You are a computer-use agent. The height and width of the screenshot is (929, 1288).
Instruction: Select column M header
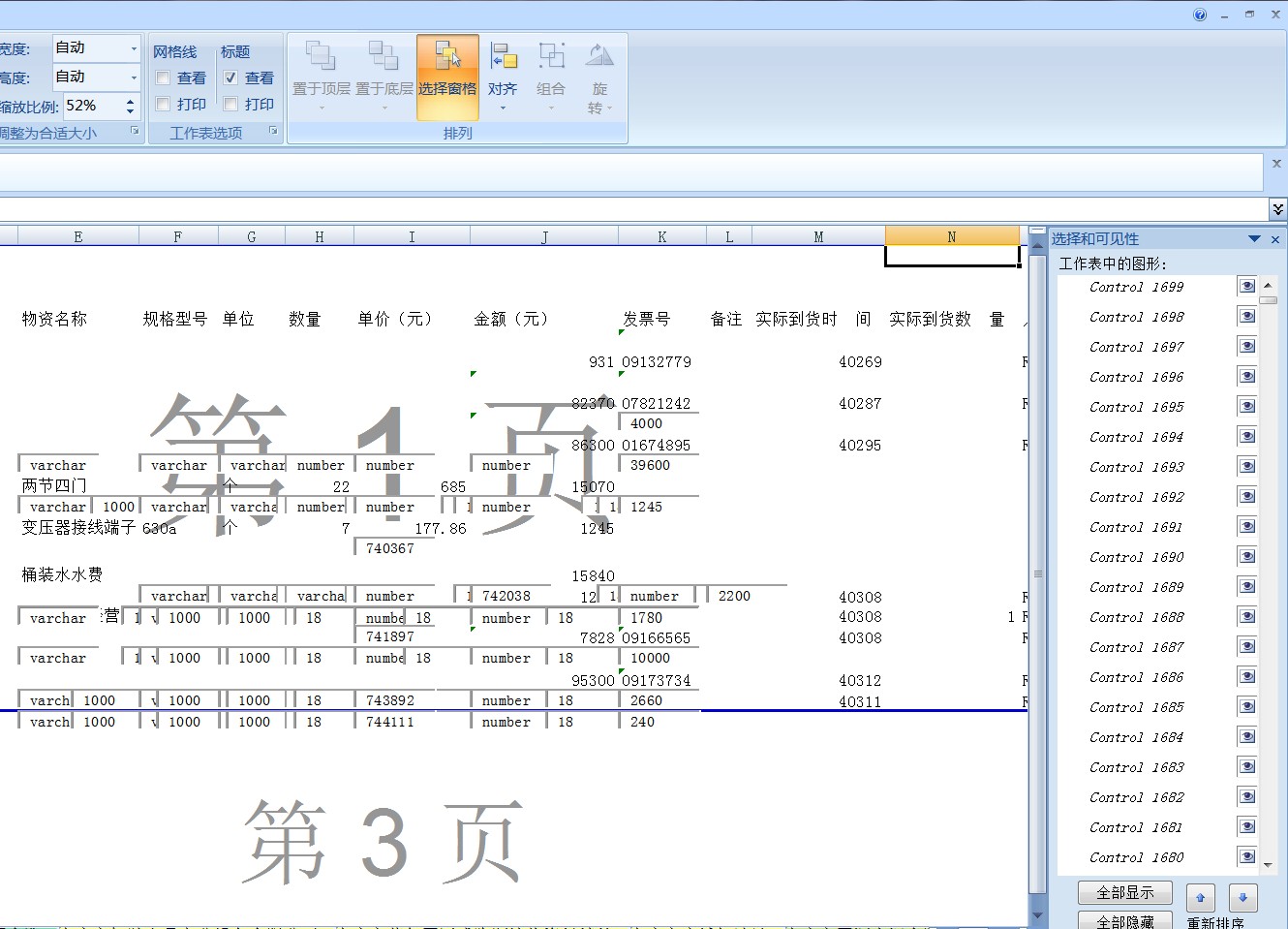(x=818, y=236)
